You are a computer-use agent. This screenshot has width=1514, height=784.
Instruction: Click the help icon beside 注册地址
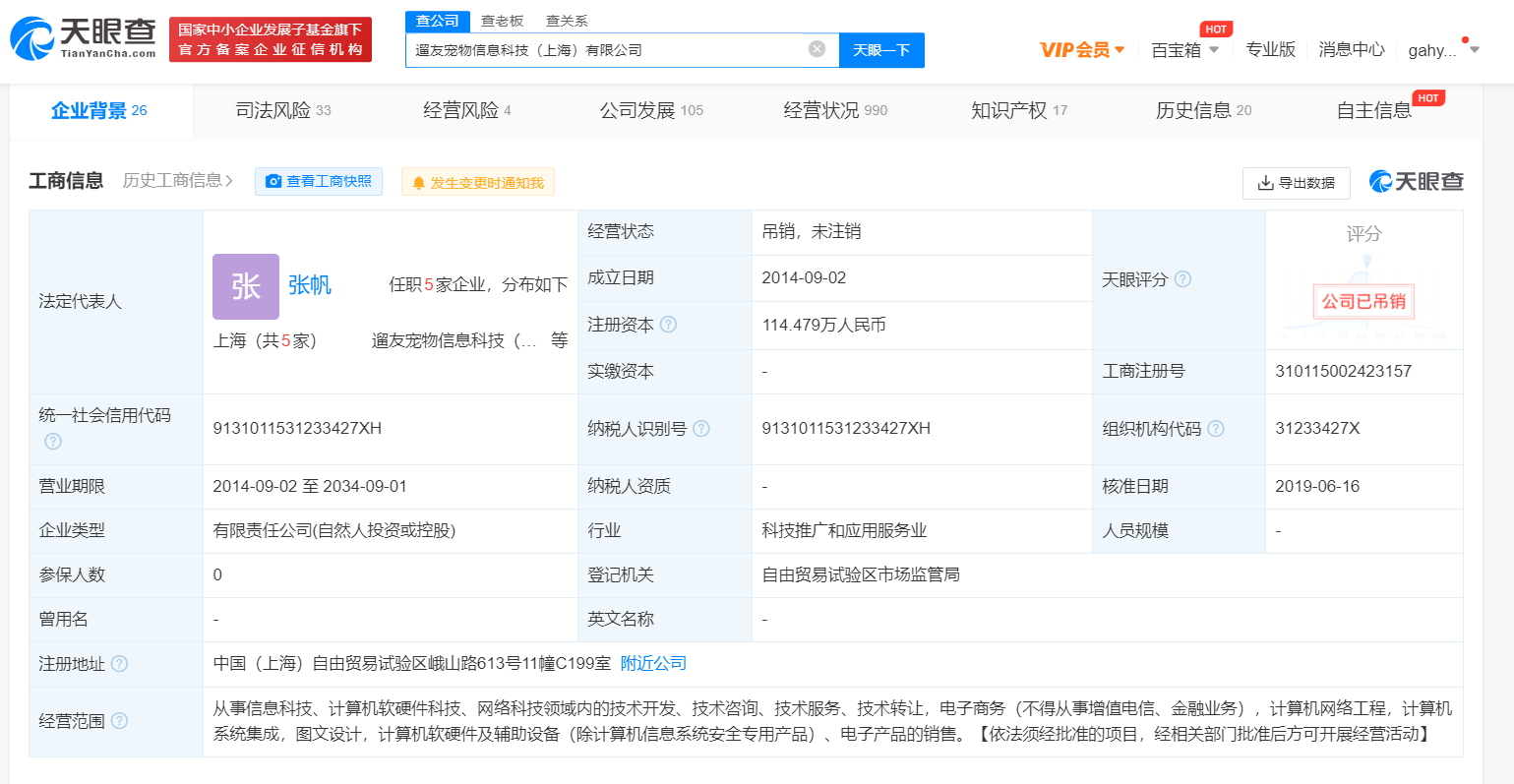coord(119,664)
